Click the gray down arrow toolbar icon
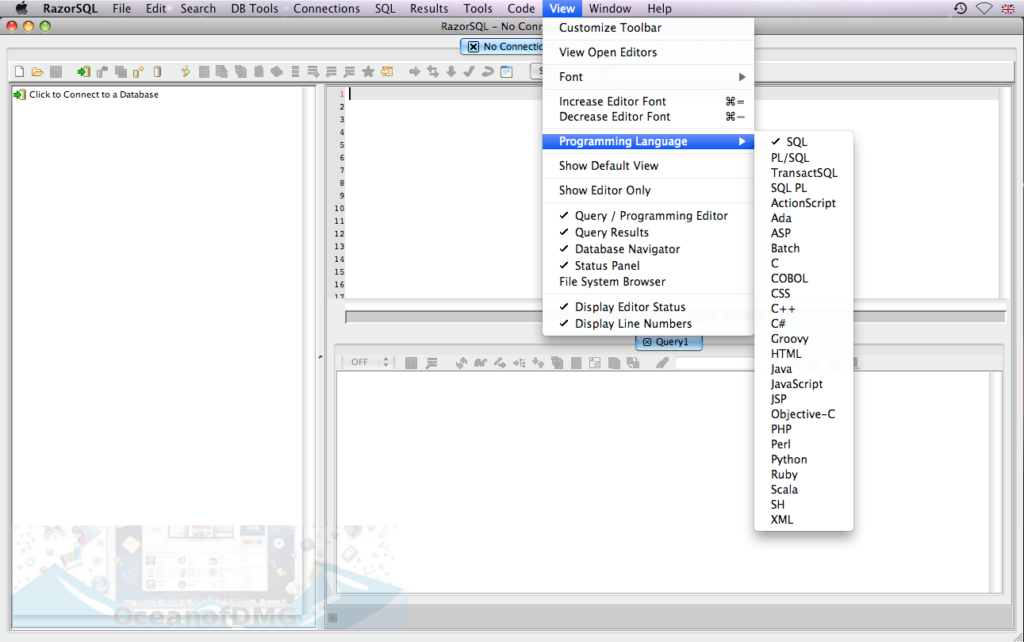 (451, 72)
